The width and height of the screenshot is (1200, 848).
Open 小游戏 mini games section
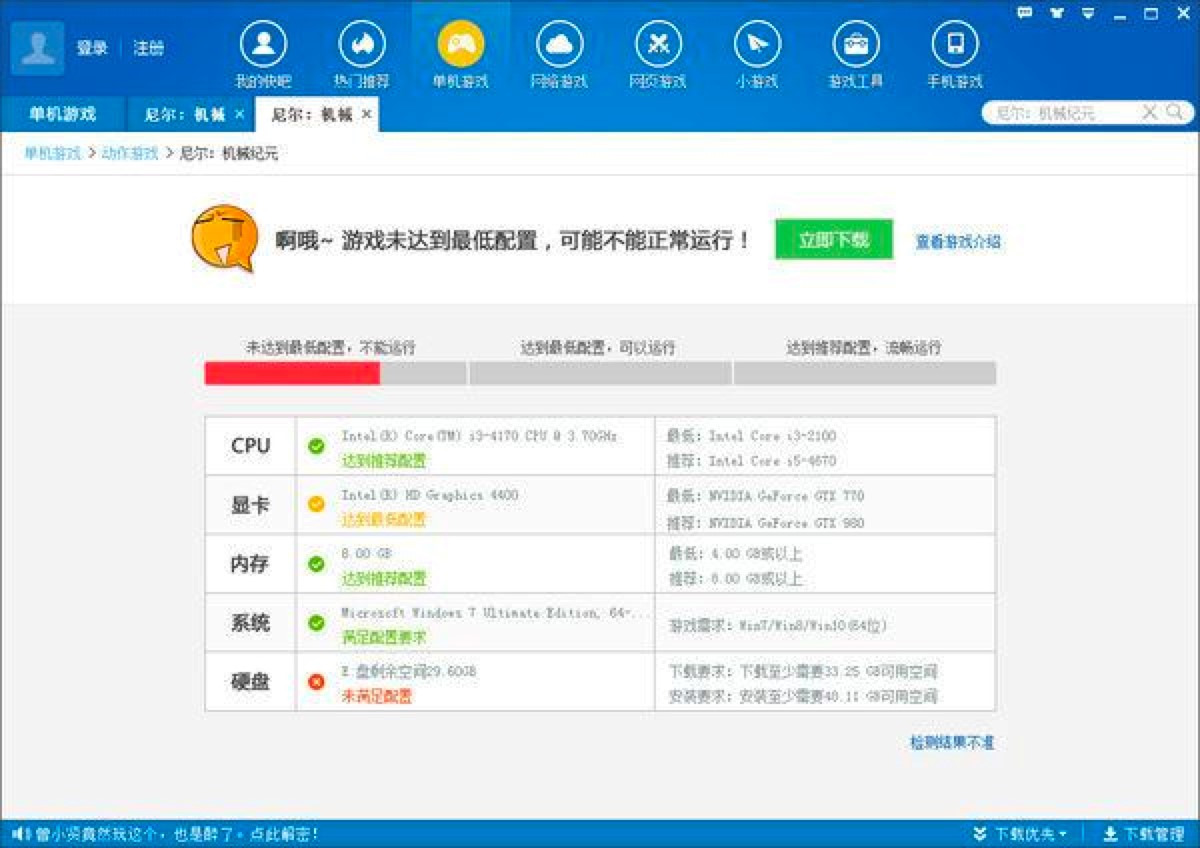point(757,55)
